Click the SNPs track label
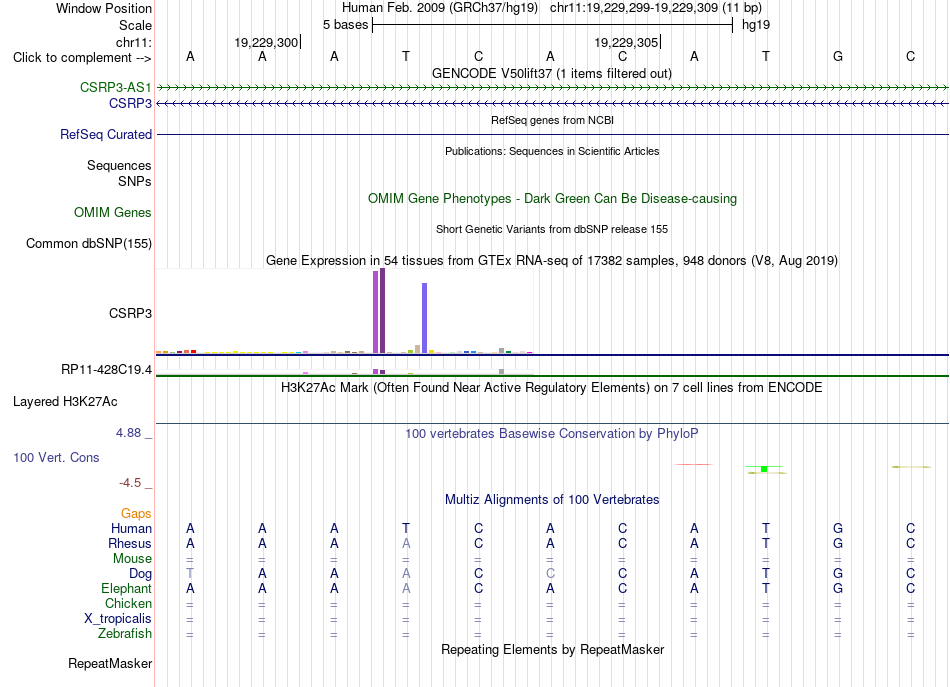950x687 pixels. click(135, 181)
